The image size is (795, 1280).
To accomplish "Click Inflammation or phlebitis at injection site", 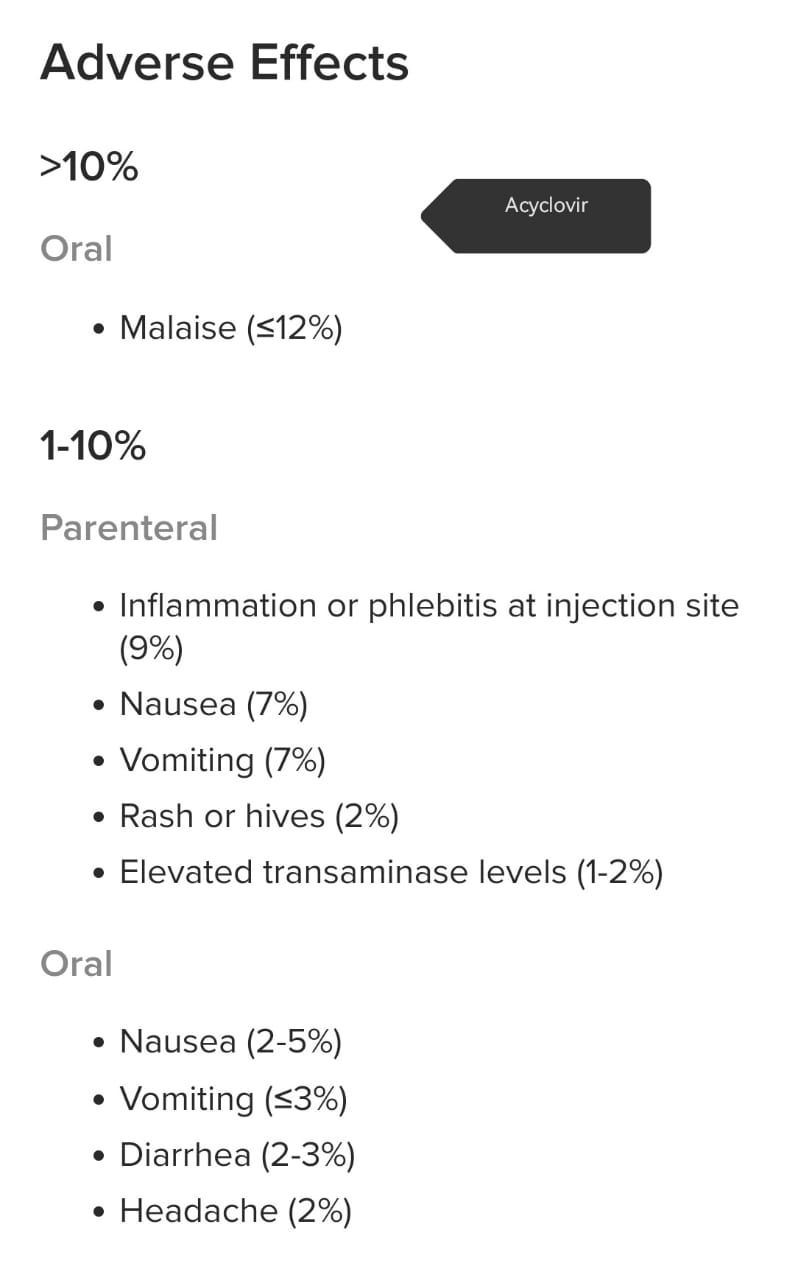I will click(x=428, y=605).
